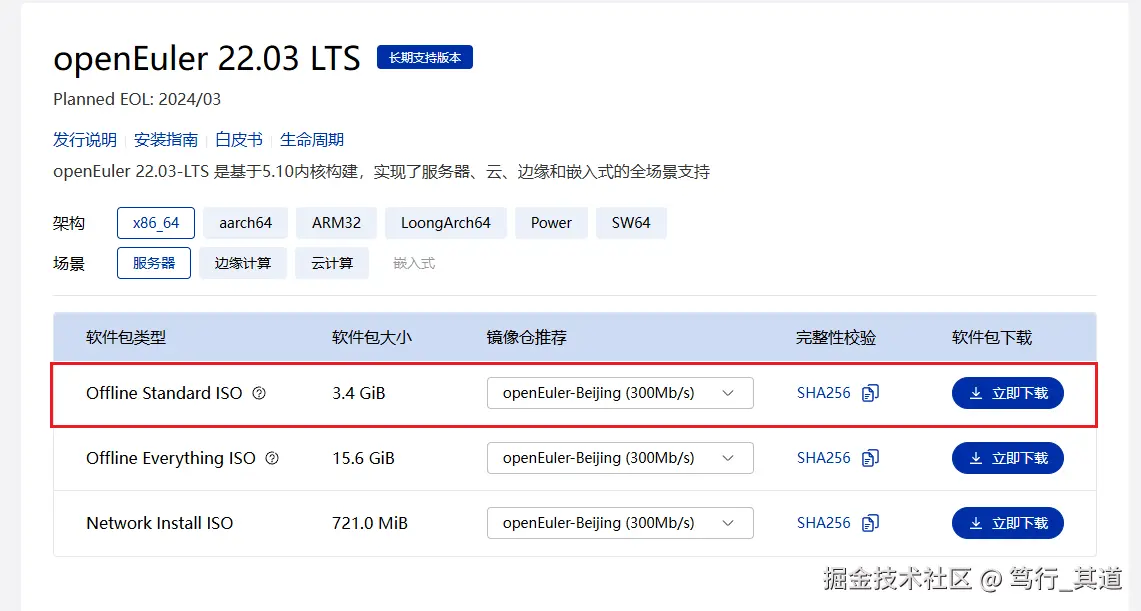Click SHA256 text link for Network Install ISO

pyautogui.click(x=824, y=522)
